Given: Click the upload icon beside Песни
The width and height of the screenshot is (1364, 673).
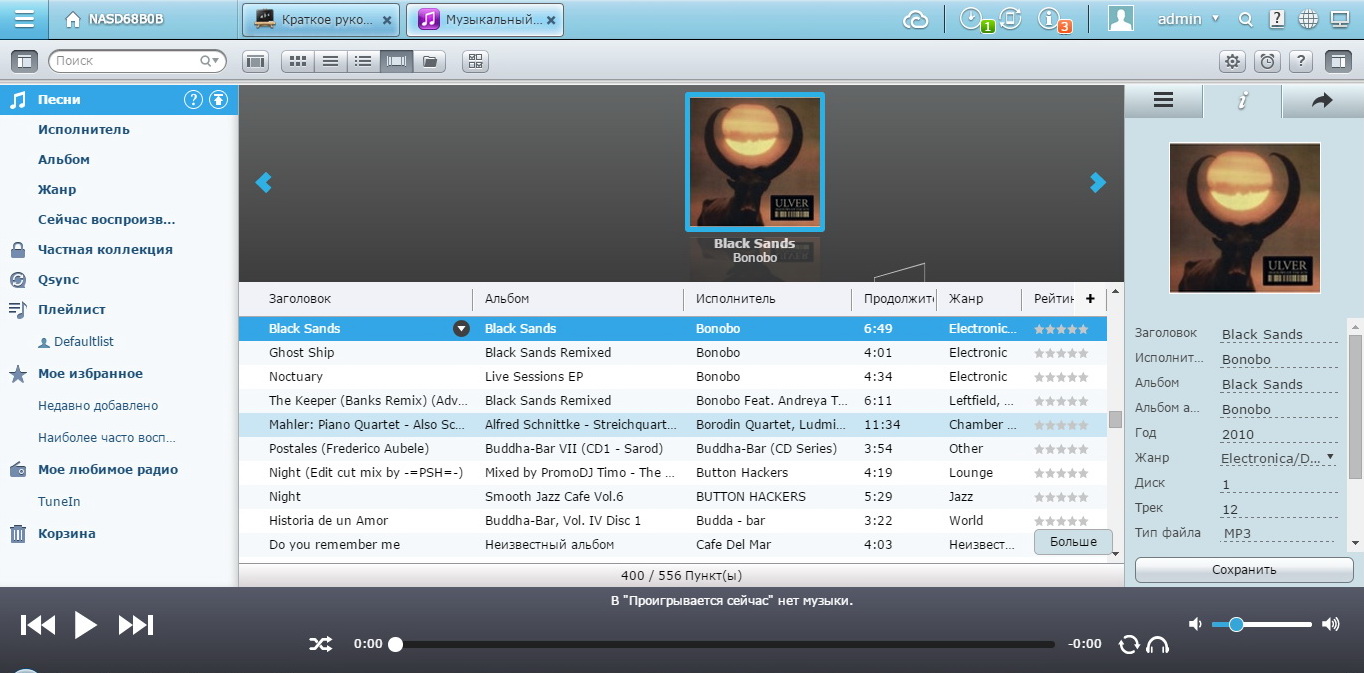Looking at the screenshot, I should (x=219, y=99).
